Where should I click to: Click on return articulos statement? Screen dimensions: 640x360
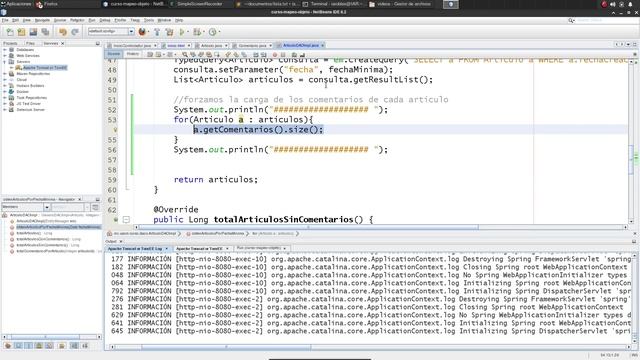[216, 180]
